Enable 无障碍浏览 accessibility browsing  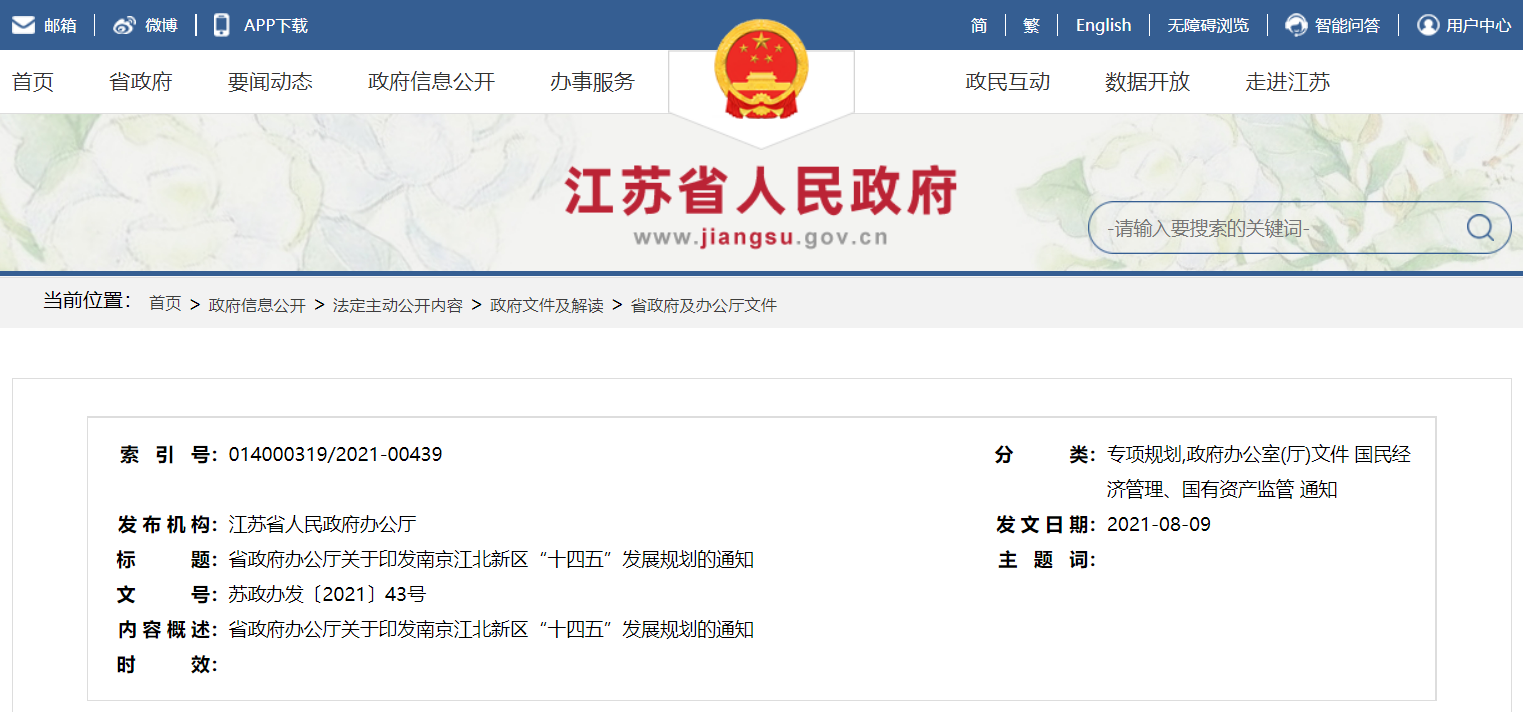click(x=1209, y=25)
